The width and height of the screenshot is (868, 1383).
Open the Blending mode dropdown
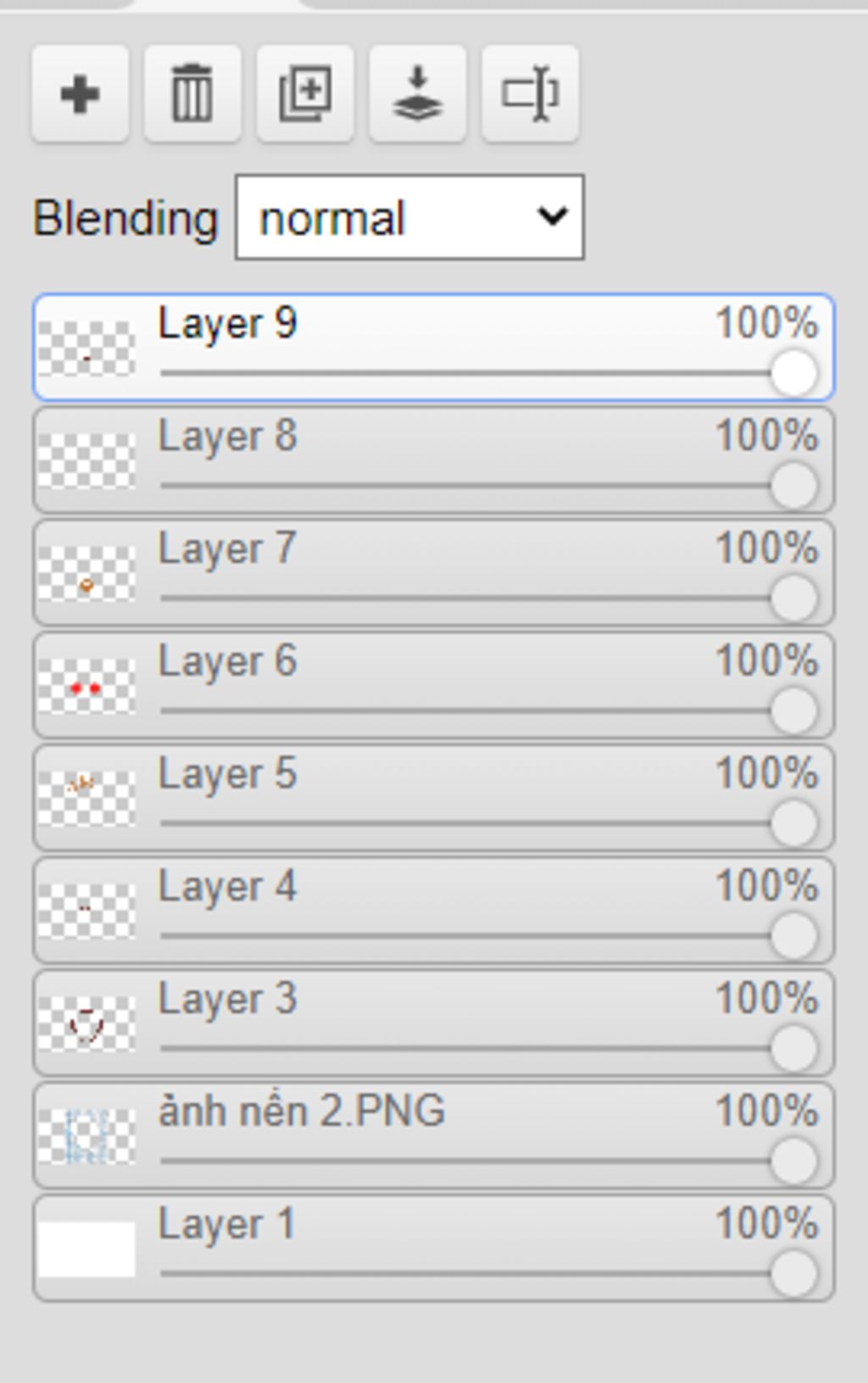[409, 217]
